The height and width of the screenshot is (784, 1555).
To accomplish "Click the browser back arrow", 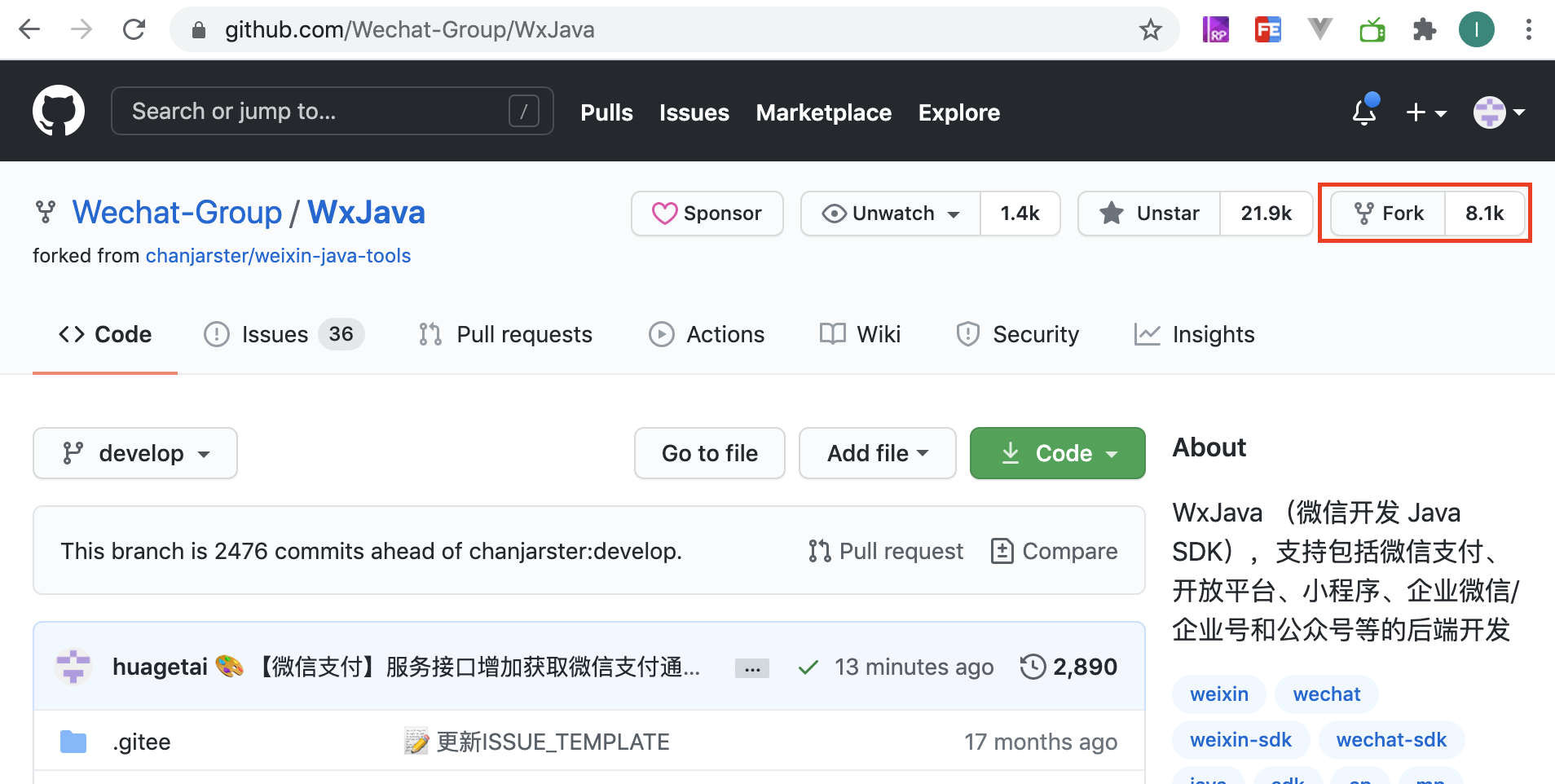I will coord(29,30).
